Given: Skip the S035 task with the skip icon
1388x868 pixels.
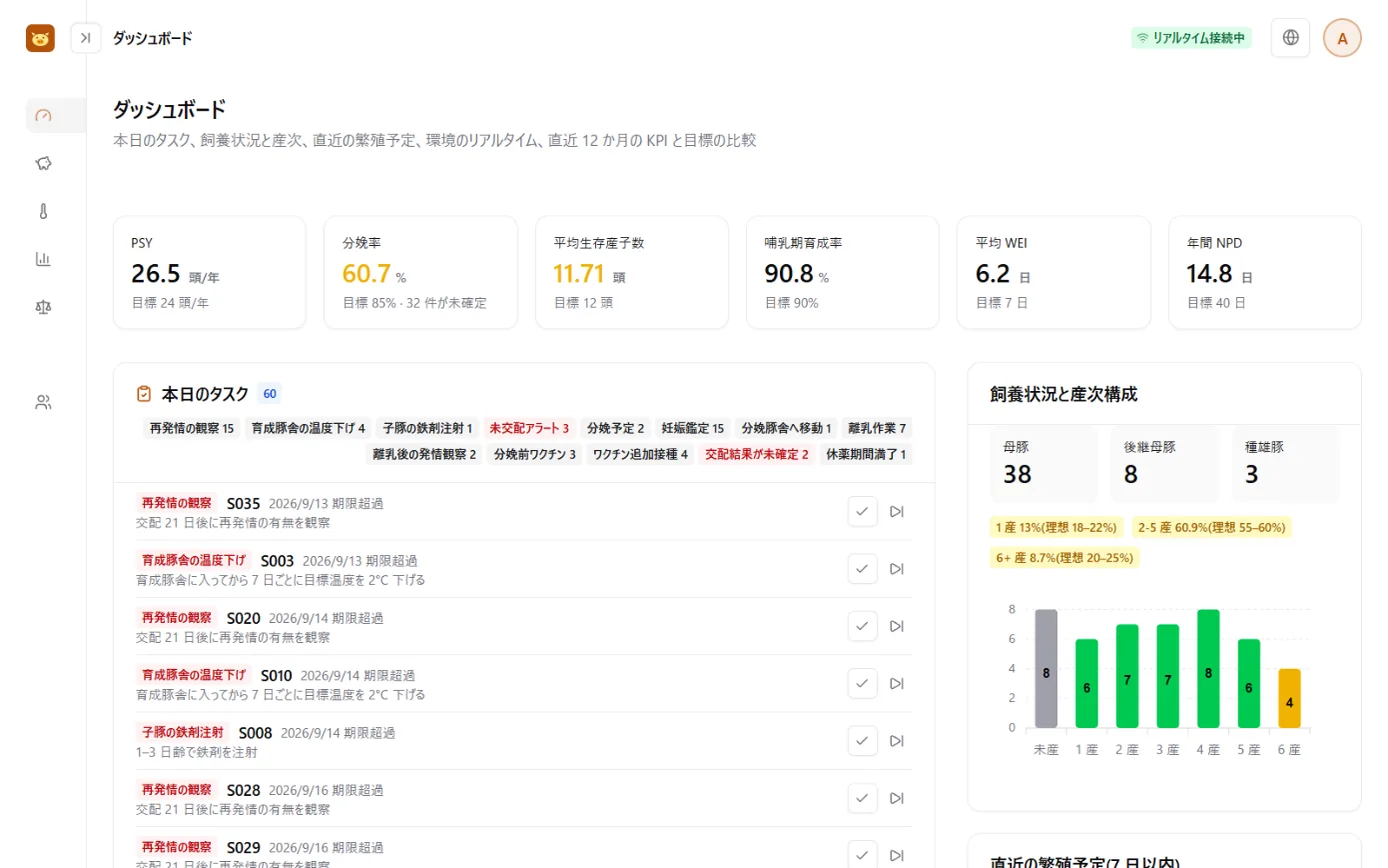Looking at the screenshot, I should (897, 512).
